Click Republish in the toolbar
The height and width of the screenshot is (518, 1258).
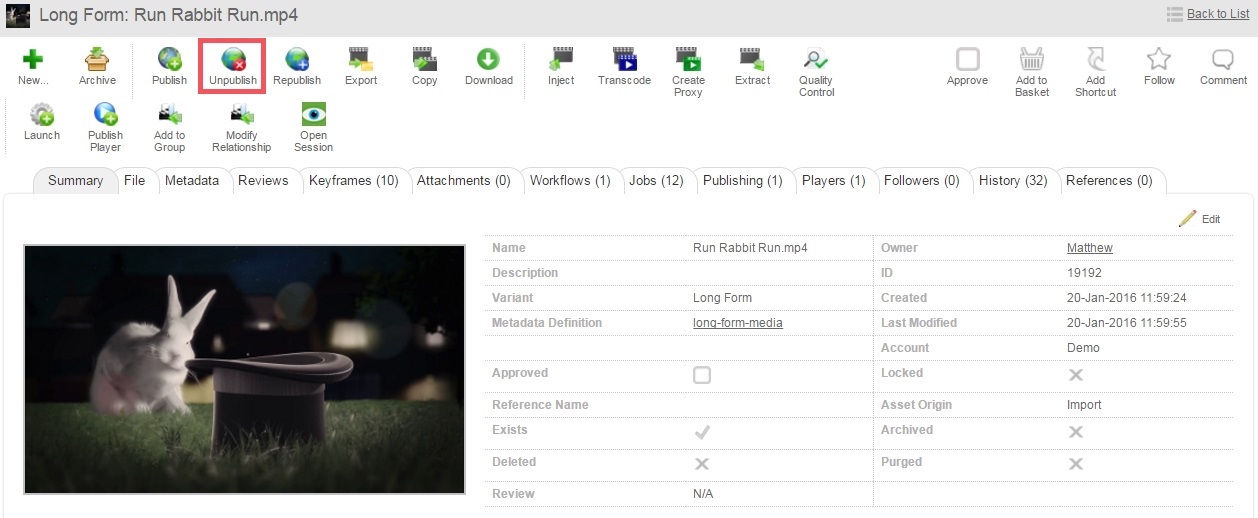click(x=297, y=61)
